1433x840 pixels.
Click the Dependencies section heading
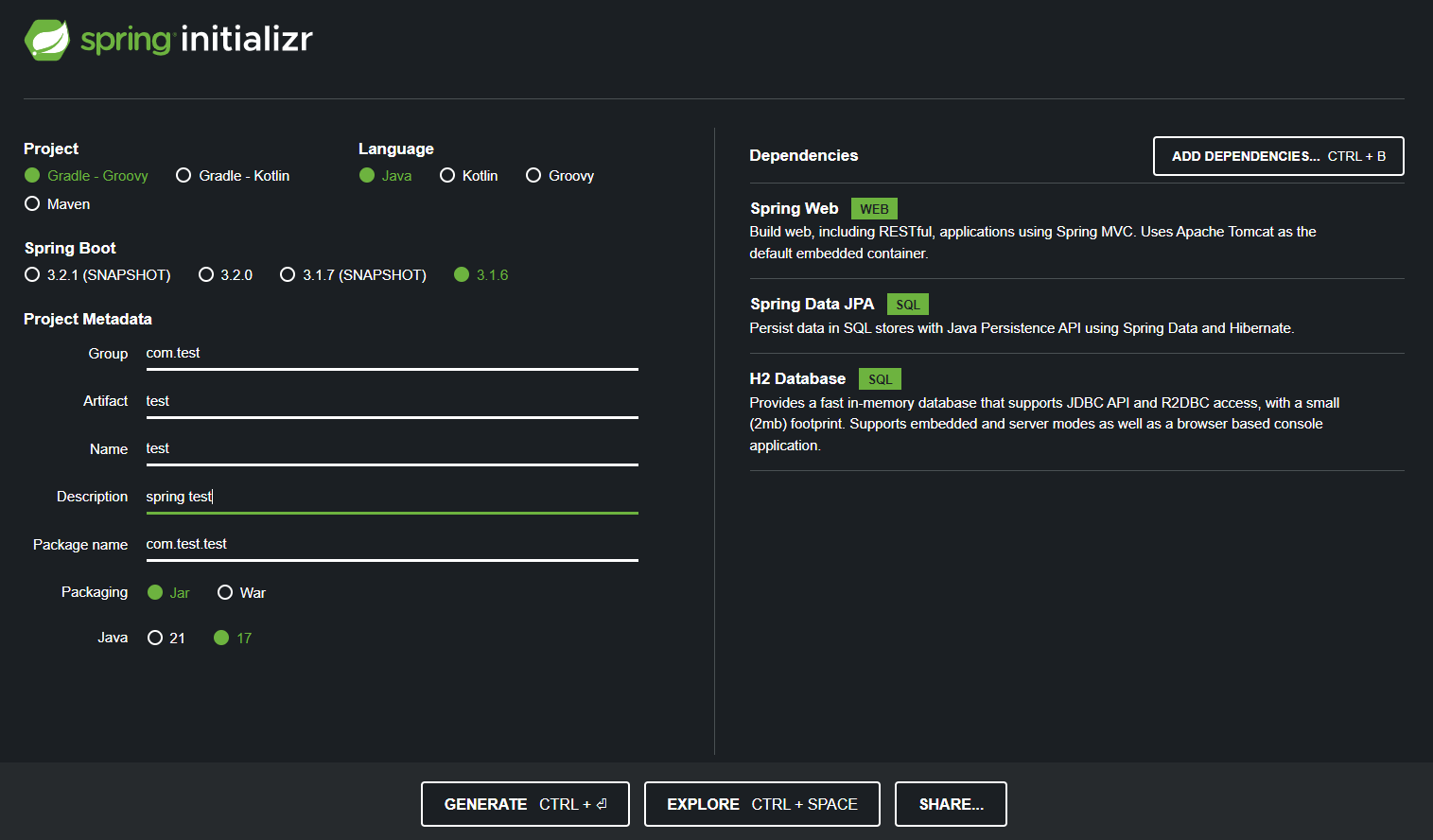coord(803,156)
